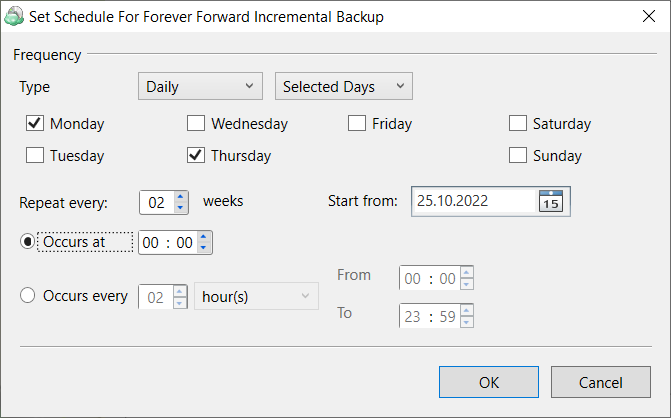Click the OK button
This screenshot has height=418, width=671.
pyautogui.click(x=489, y=382)
